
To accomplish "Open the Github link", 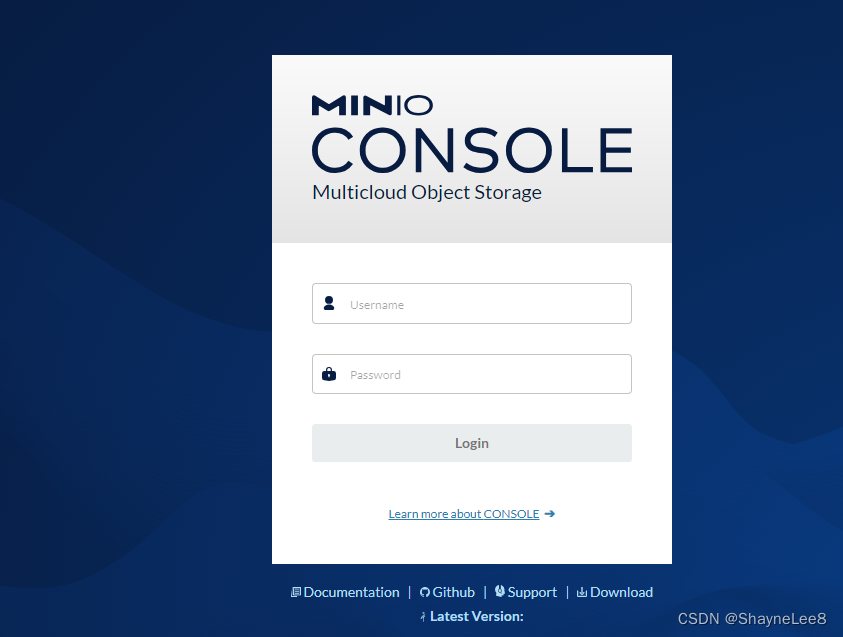I will (x=453, y=592).
